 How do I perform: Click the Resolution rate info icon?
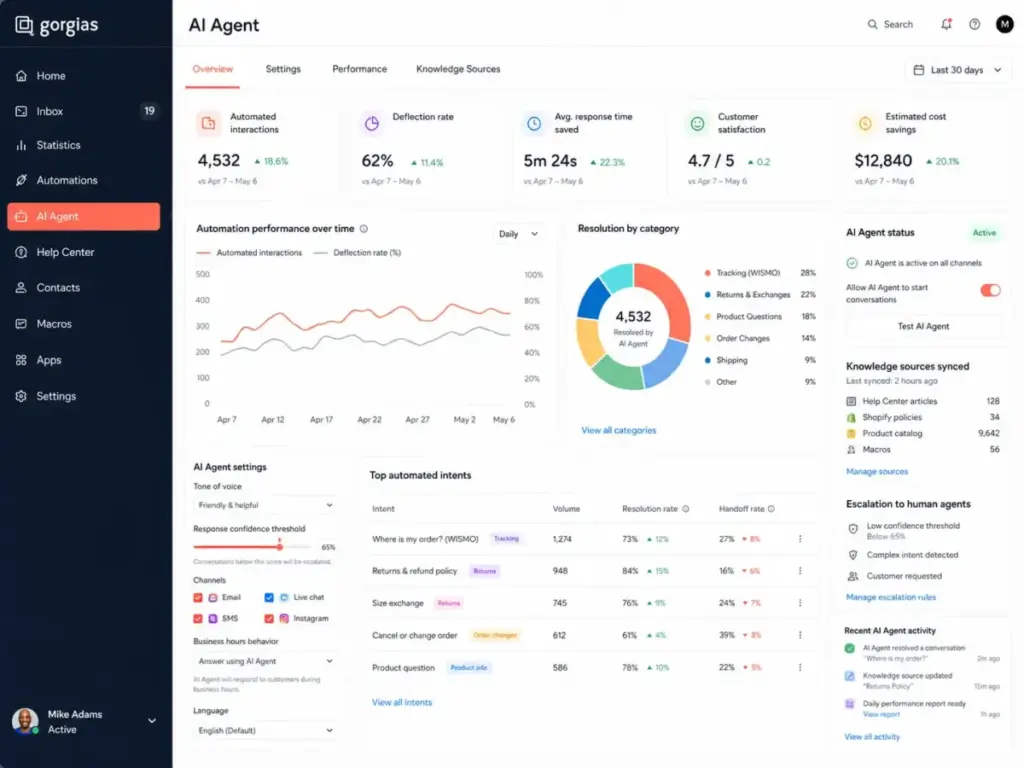tap(686, 509)
